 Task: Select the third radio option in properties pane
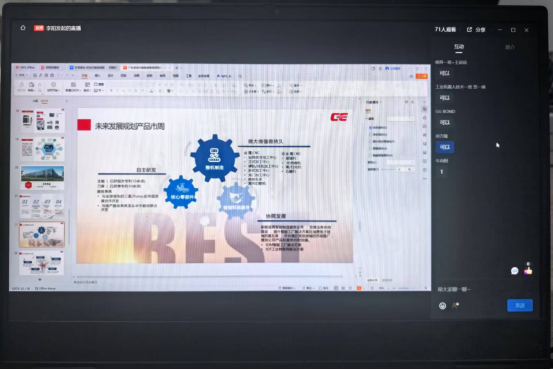(370, 141)
